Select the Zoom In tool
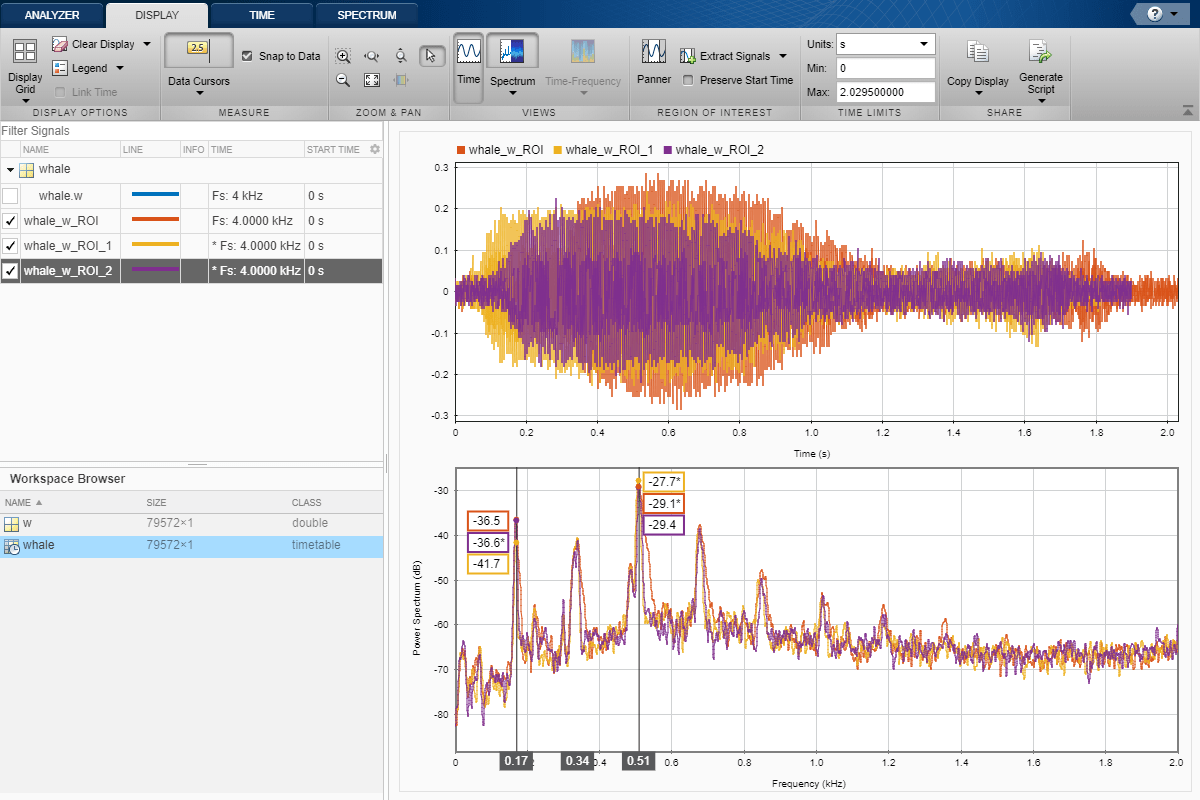 point(343,57)
